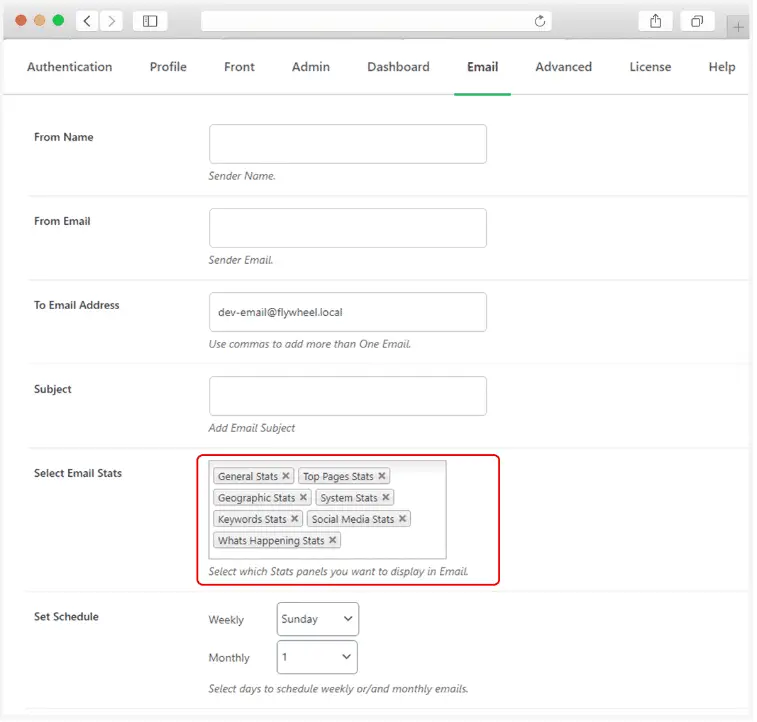
Task: Toggle the browser sidebar icon
Action: pos(150,21)
